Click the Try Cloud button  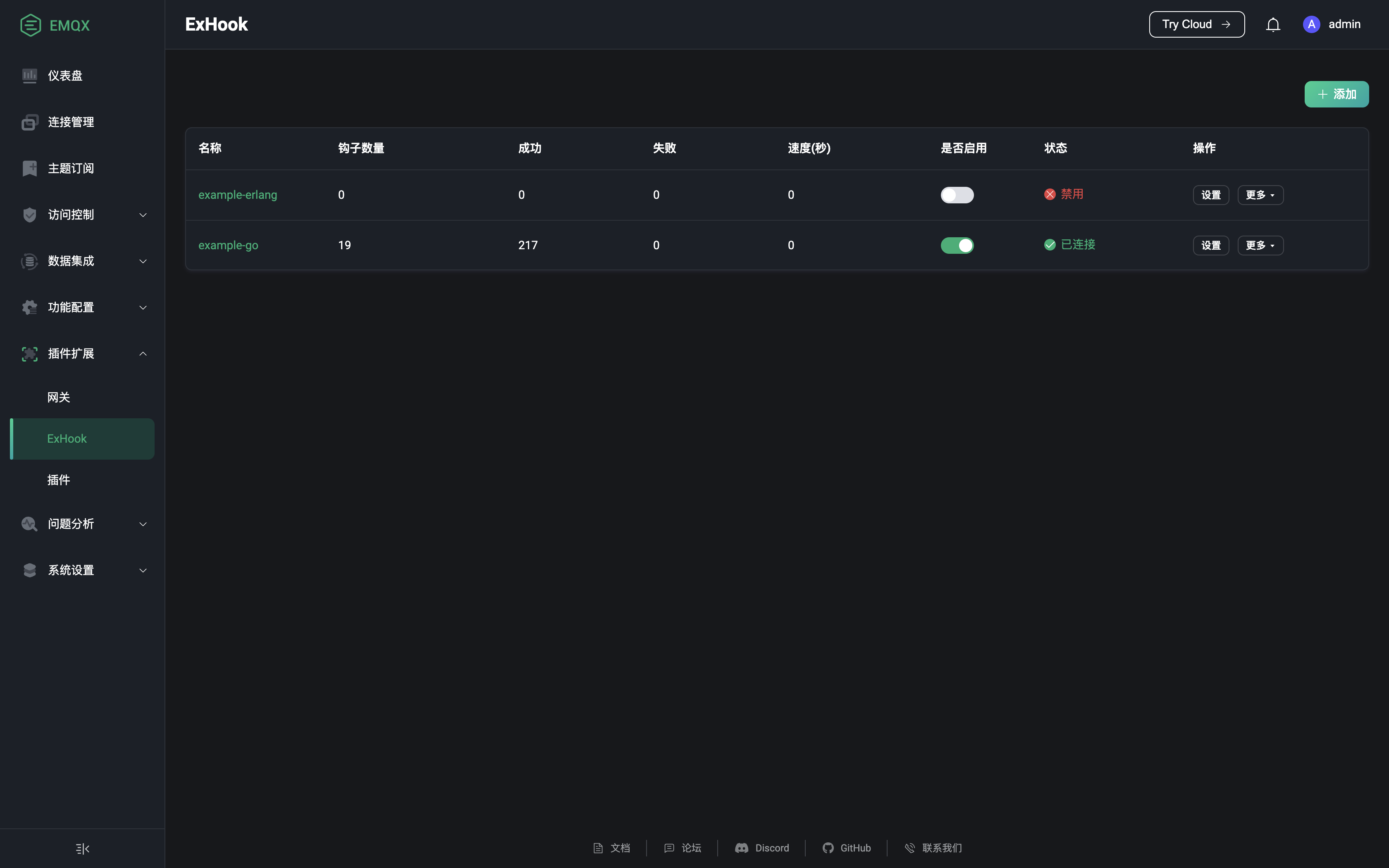(x=1197, y=24)
